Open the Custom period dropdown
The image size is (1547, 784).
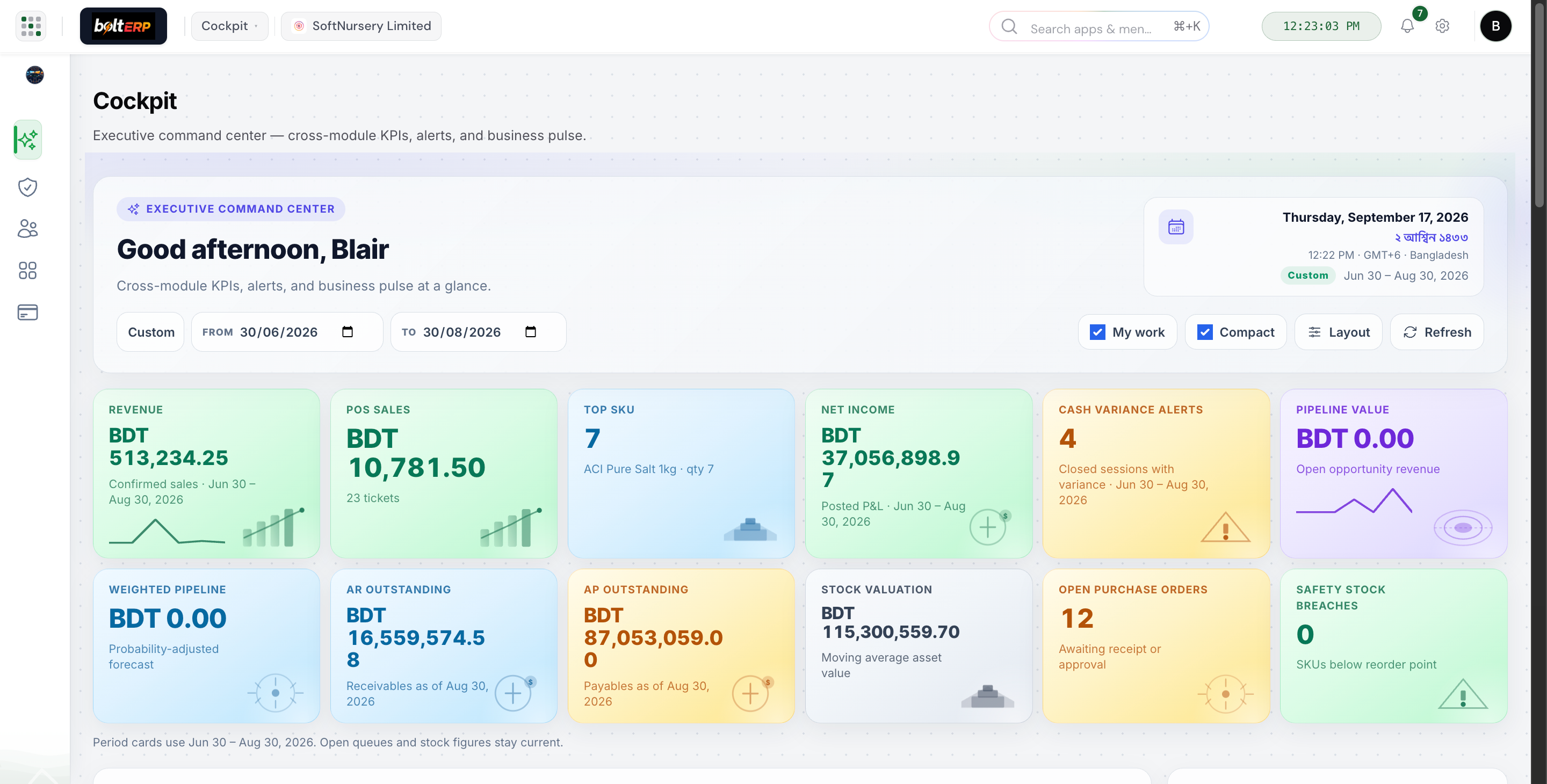(x=150, y=332)
